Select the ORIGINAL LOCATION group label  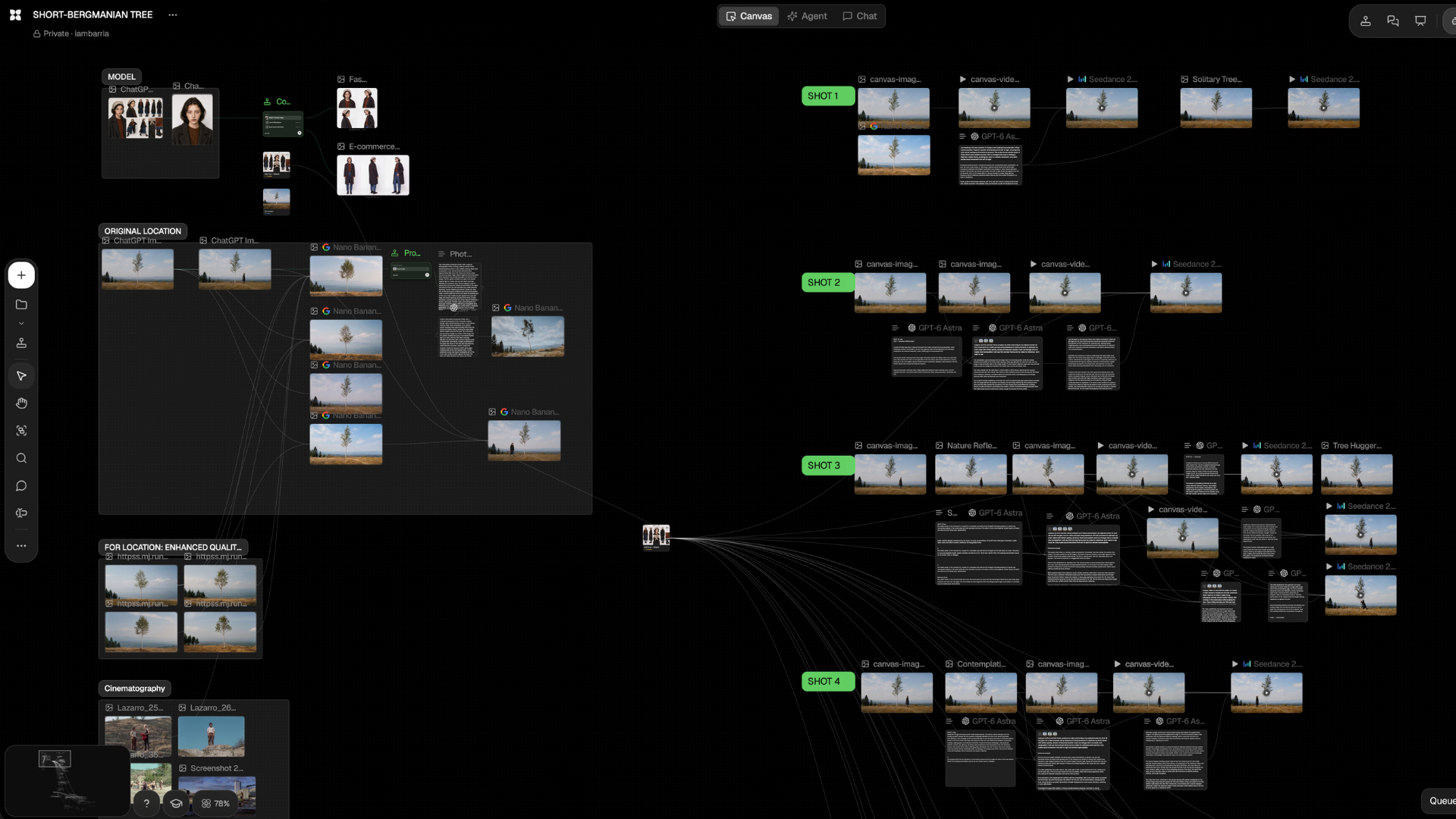[x=143, y=231]
